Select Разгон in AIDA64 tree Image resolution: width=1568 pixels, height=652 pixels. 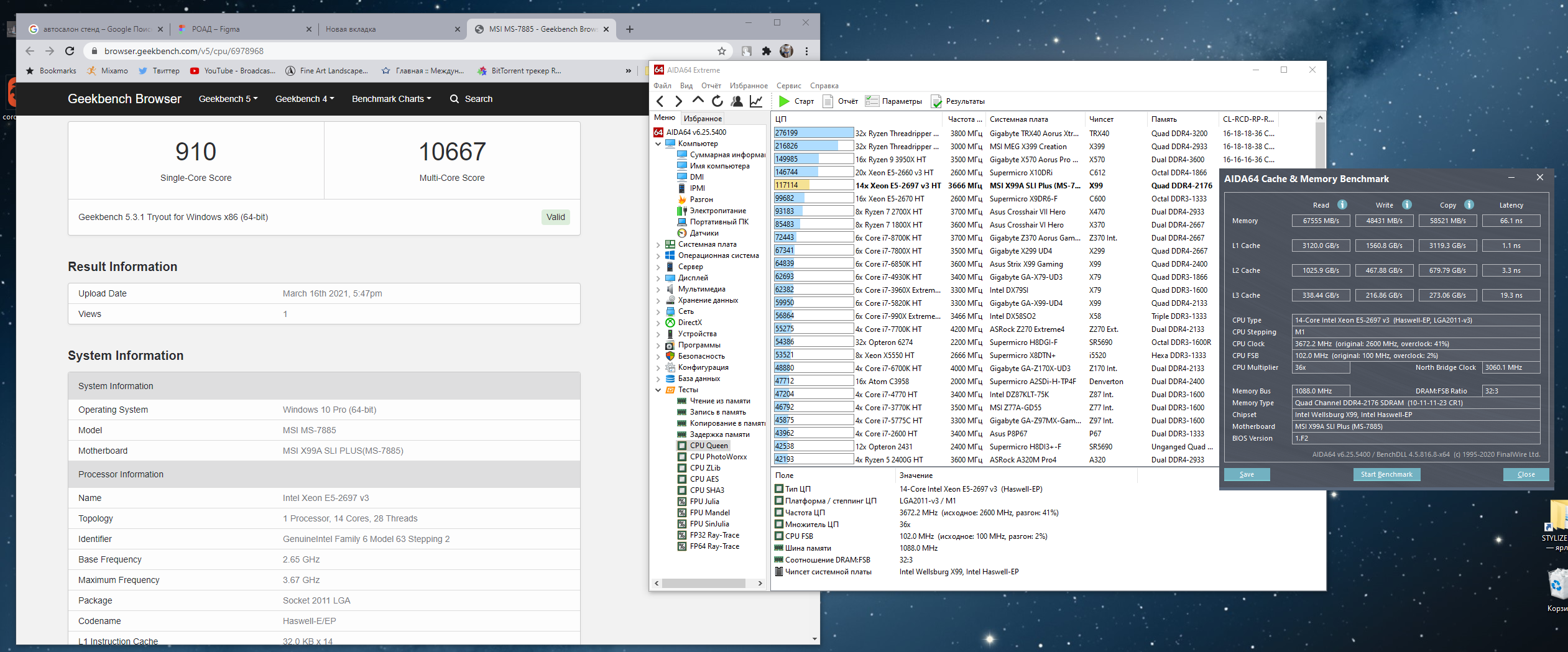click(701, 200)
